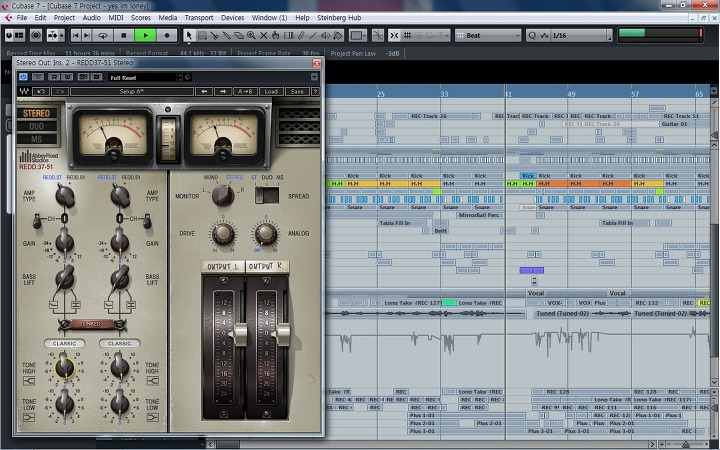Load previous Waves preset with left arrow

204,91
